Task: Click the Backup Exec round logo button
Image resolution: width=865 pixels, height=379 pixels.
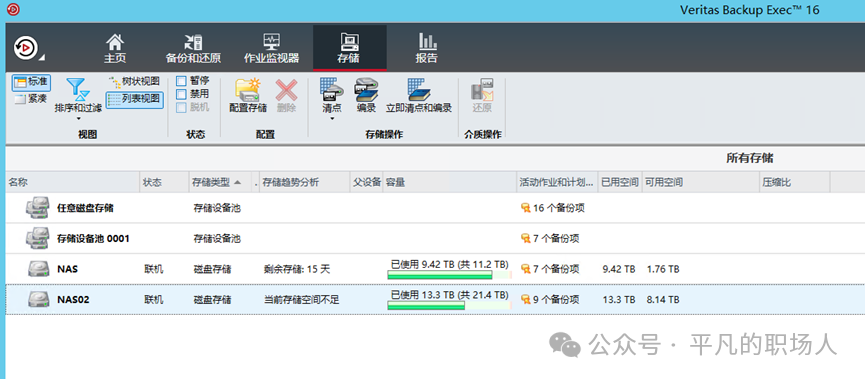Action: (24, 48)
